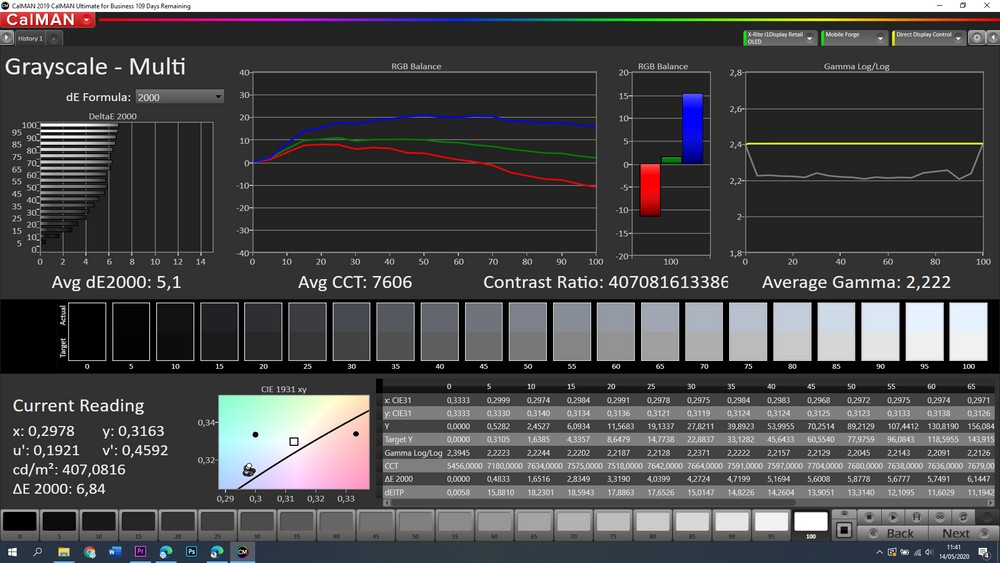Select the 0 percent black patch swatch

pos(20,523)
